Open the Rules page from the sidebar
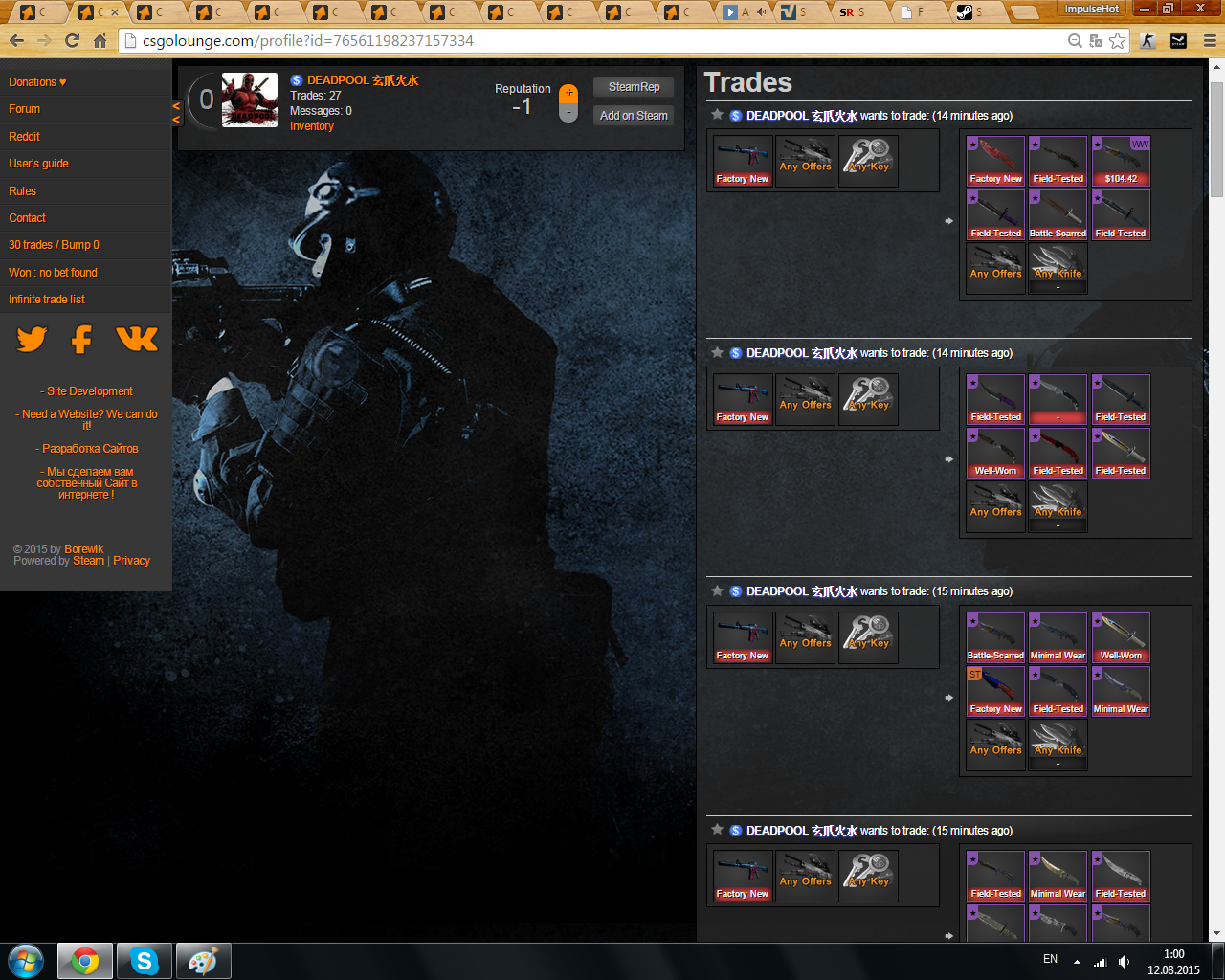1225x980 pixels. pos(23,191)
